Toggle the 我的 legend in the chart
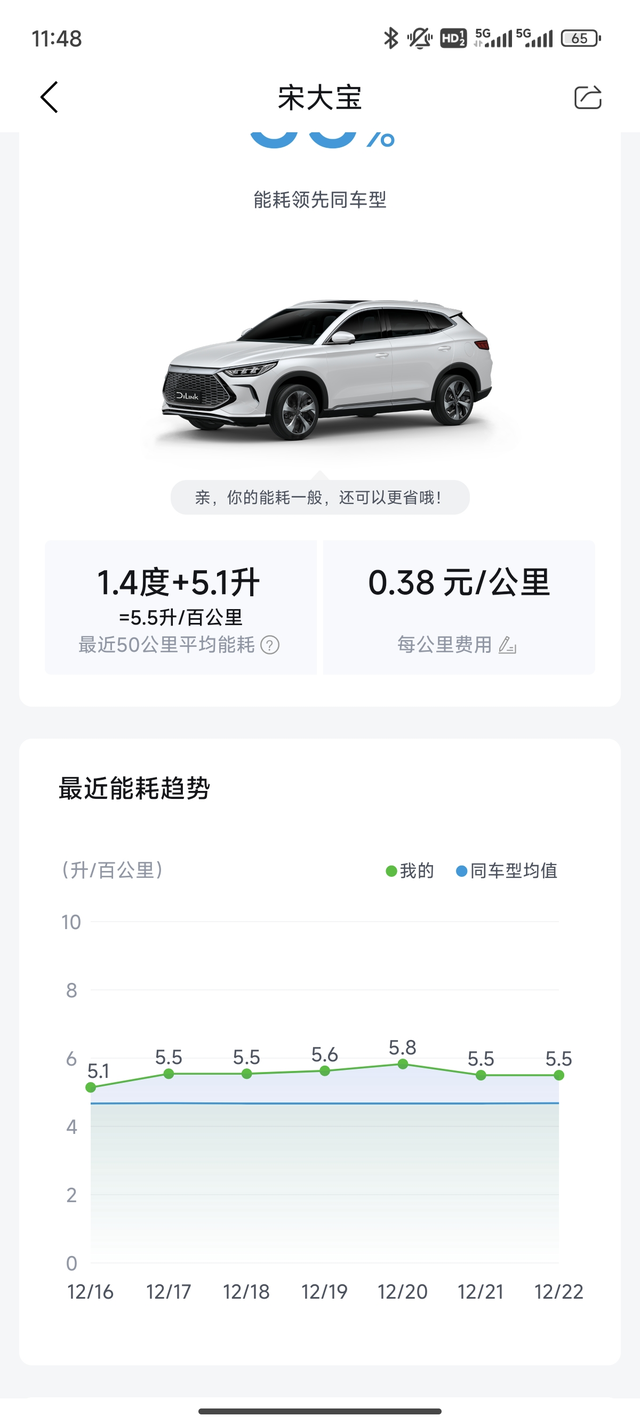The image size is (640, 1424). point(413,870)
